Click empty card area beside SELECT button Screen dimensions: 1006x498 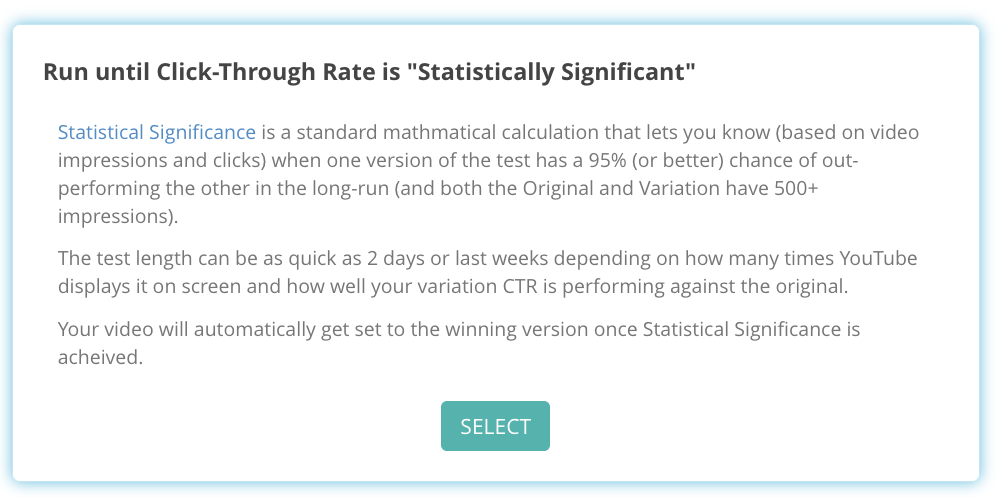[738, 426]
